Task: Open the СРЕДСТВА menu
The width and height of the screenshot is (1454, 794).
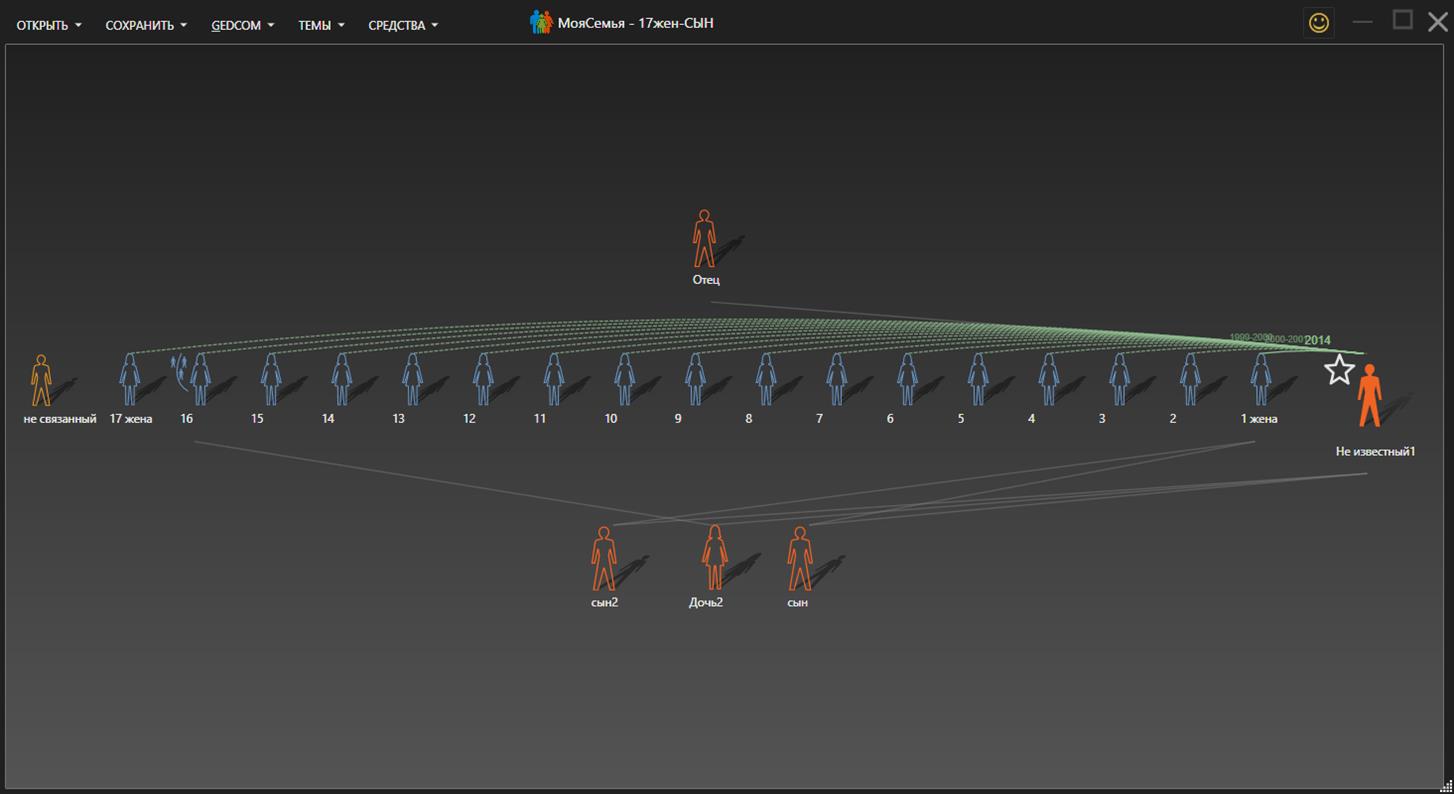Action: 403,25
